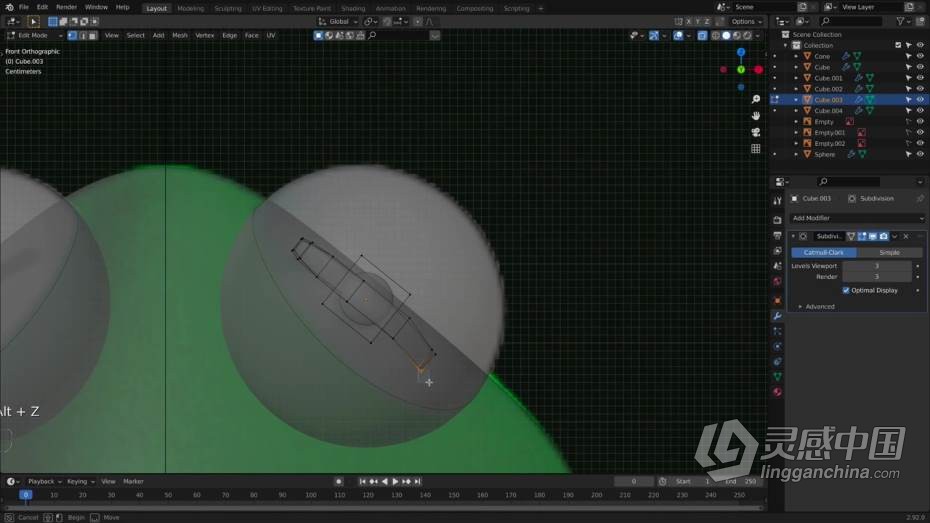Switch to the Modeling workspace tab
930x523 pixels.
click(x=190, y=8)
